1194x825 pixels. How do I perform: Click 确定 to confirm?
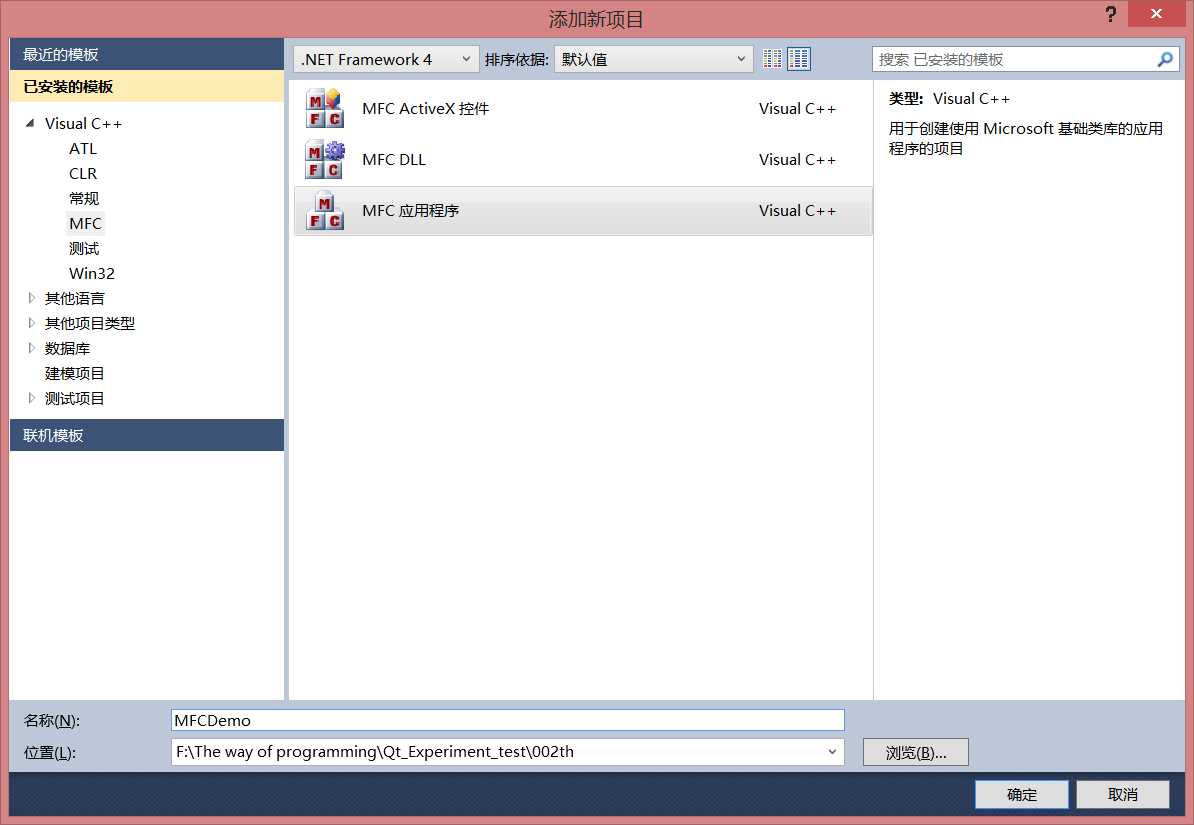(x=1022, y=795)
